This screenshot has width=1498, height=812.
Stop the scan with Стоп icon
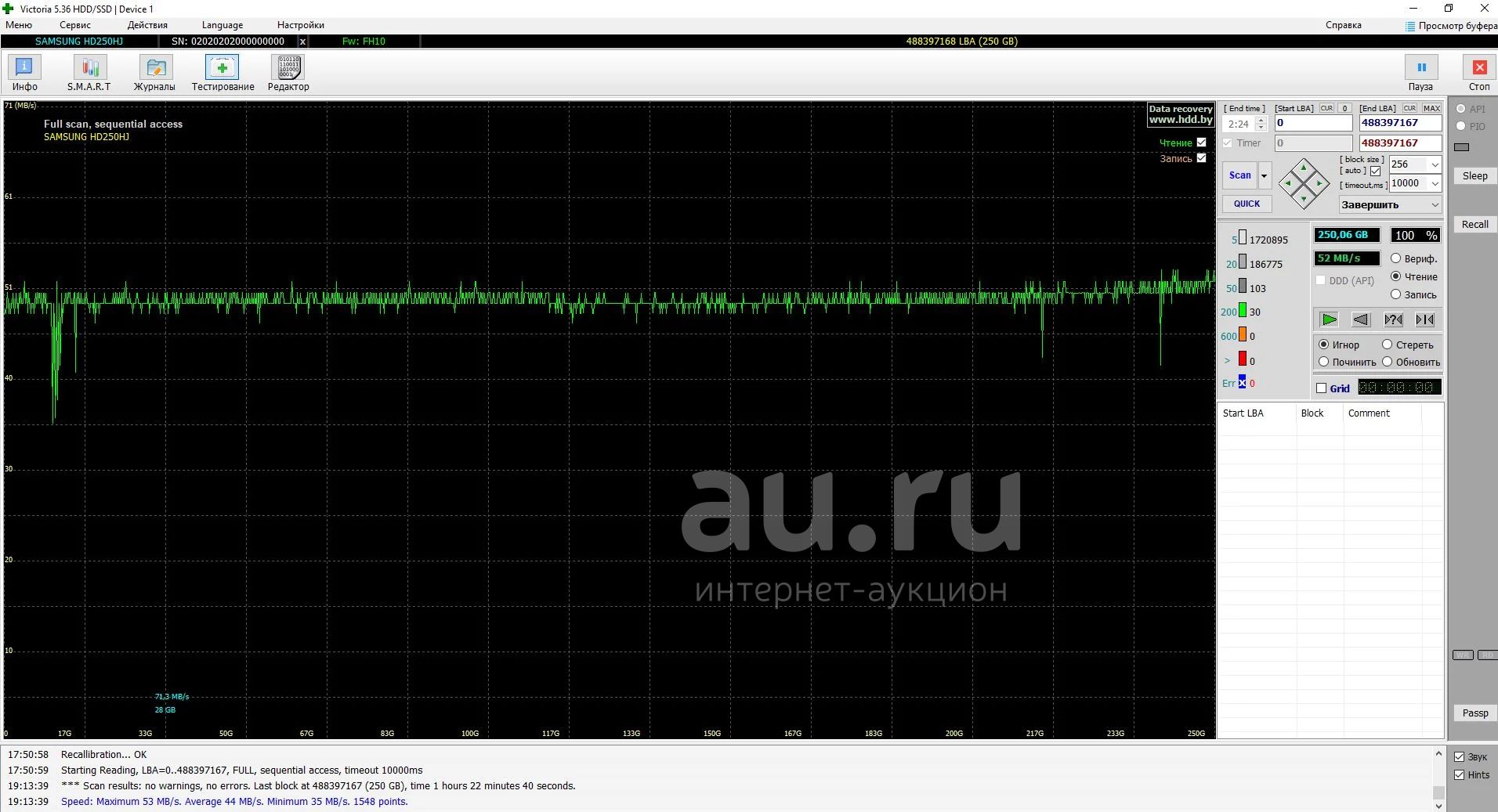(x=1479, y=74)
